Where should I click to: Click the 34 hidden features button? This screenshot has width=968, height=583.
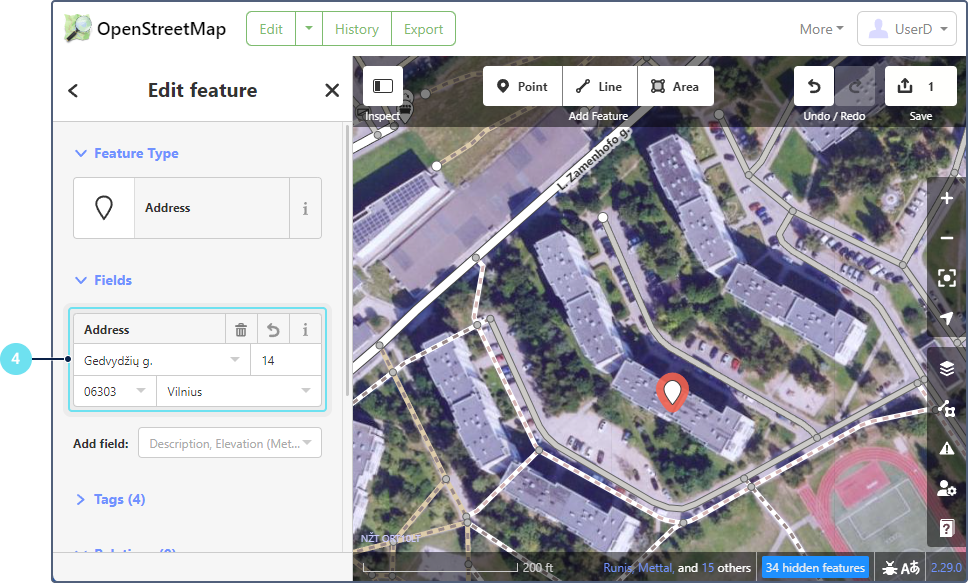(815, 568)
